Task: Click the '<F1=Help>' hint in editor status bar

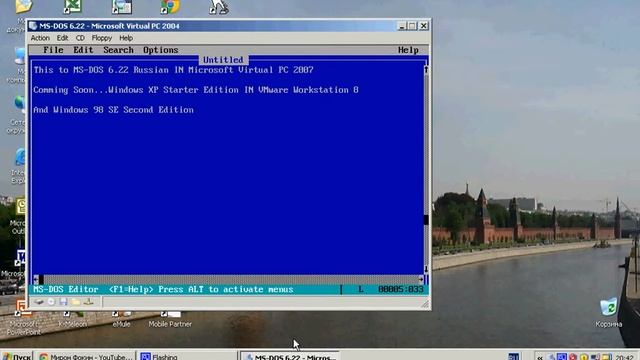Action: pyautogui.click(x=131, y=289)
